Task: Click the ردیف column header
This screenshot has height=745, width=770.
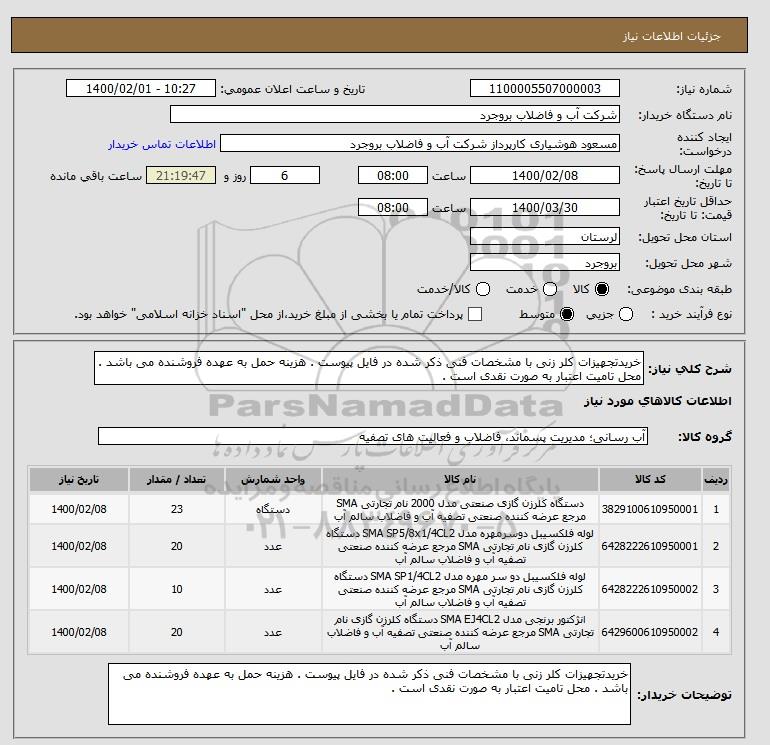Action: tap(715, 480)
